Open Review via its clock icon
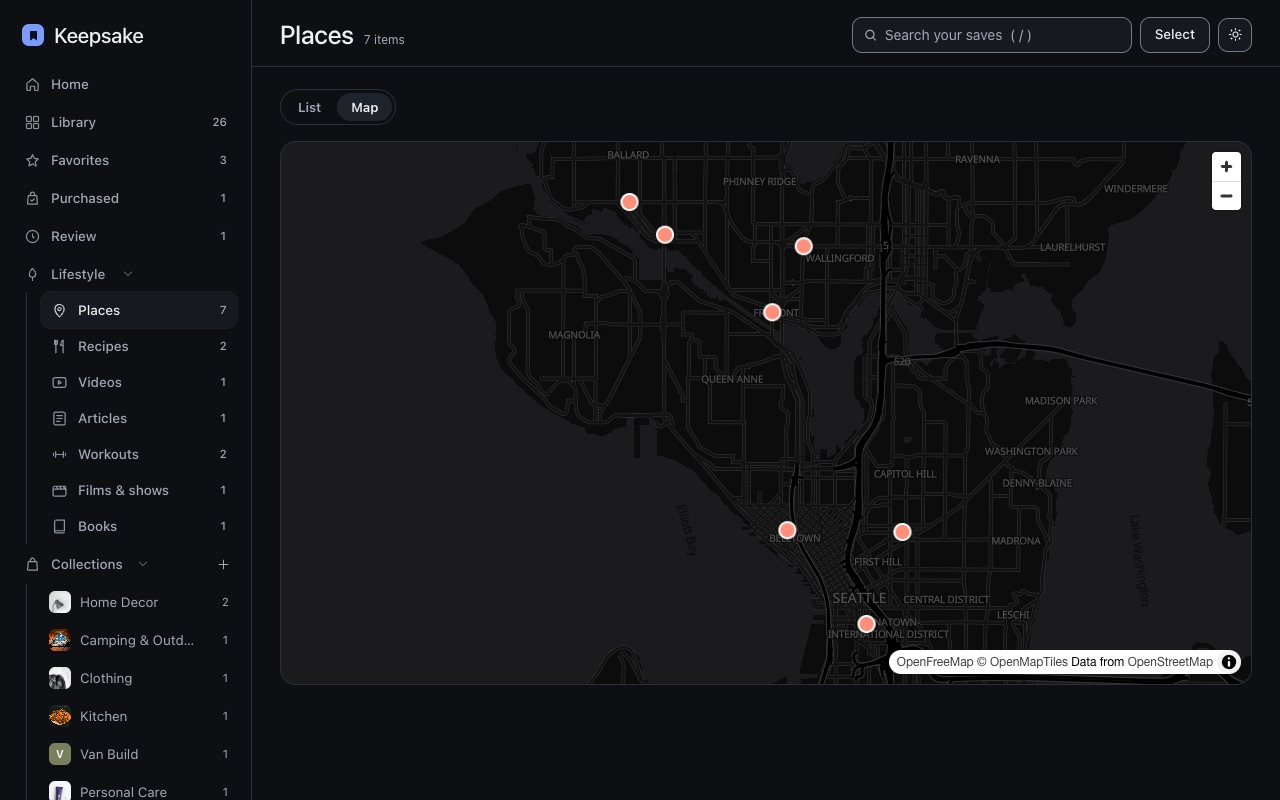Viewport: 1280px width, 800px height. 32,237
